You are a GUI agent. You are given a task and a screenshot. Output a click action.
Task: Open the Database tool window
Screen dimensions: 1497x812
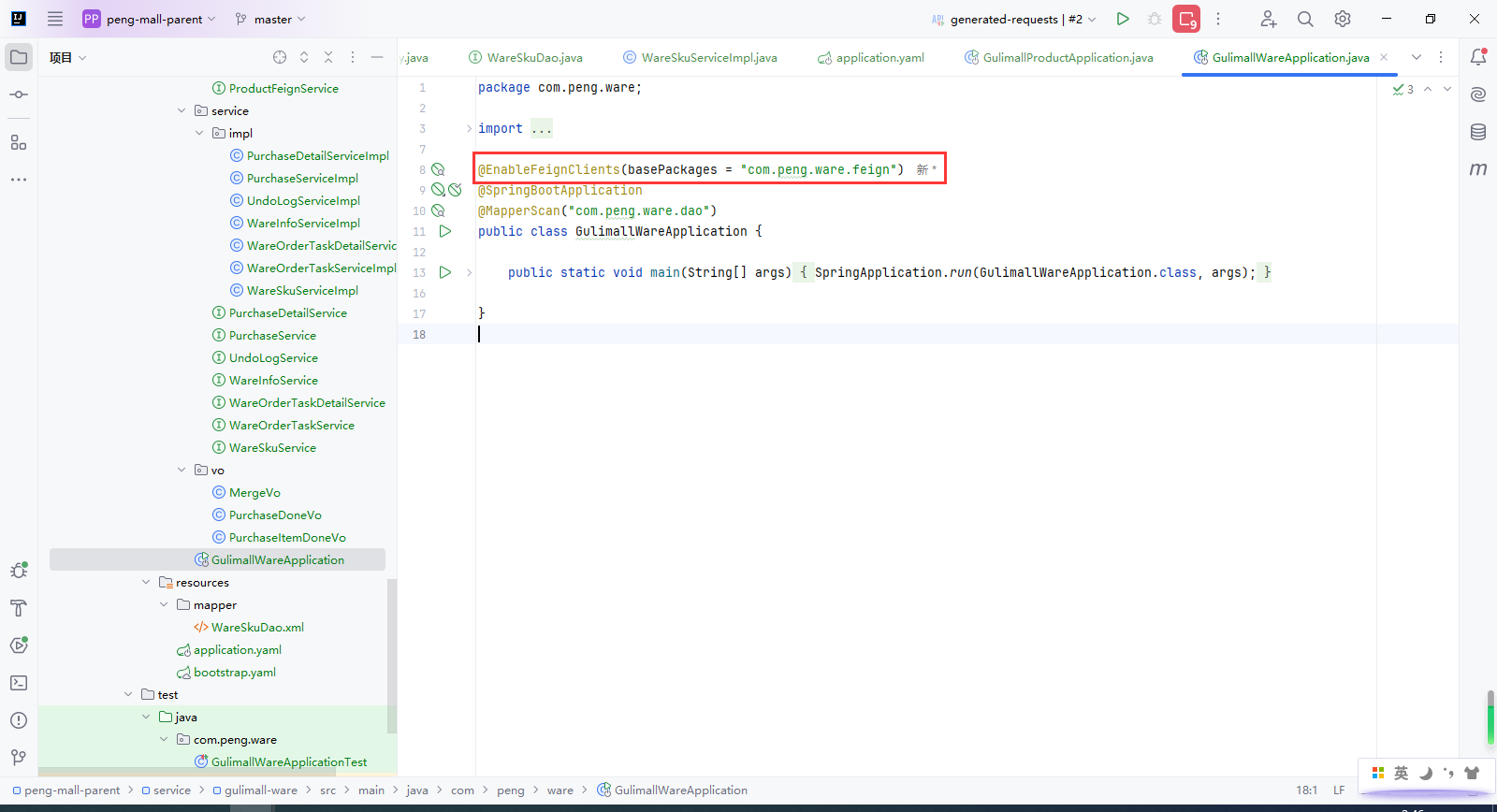1478,132
